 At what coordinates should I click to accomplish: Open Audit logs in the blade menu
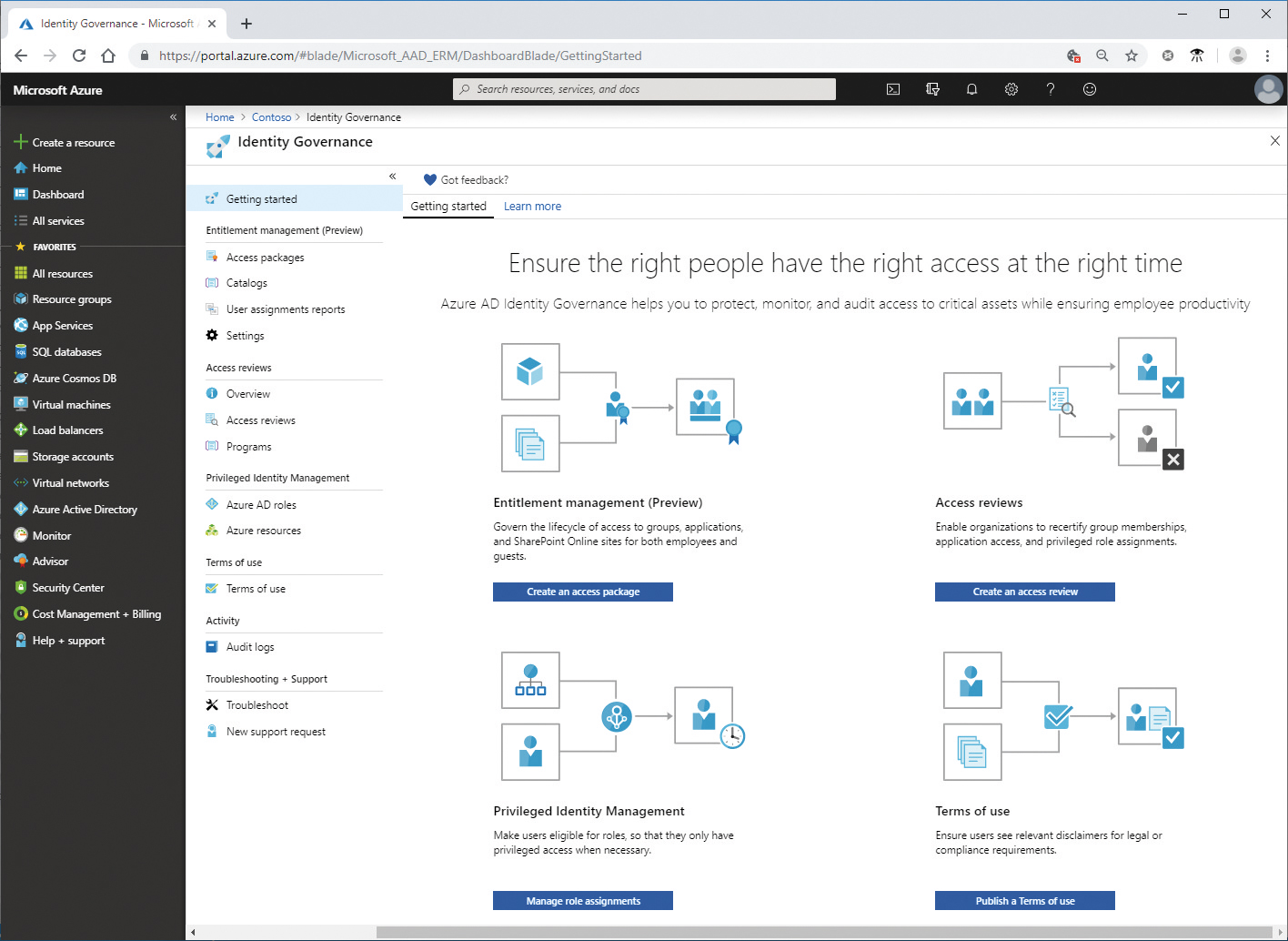point(250,647)
